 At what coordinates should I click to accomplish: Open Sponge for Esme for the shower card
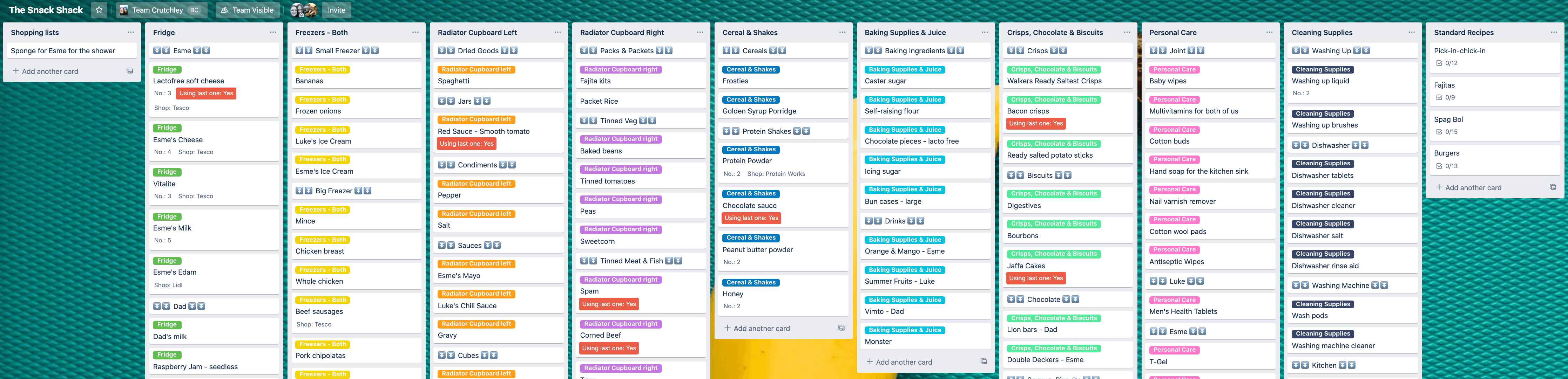click(72, 50)
